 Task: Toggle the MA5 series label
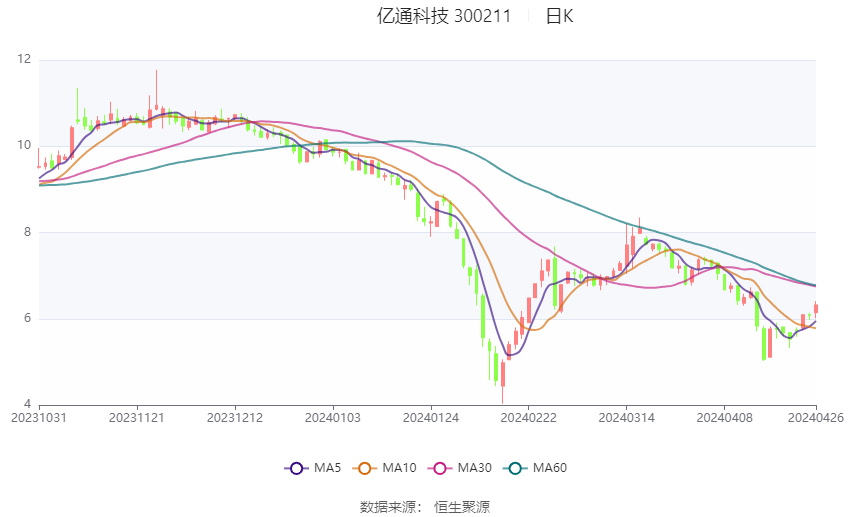click(x=328, y=467)
